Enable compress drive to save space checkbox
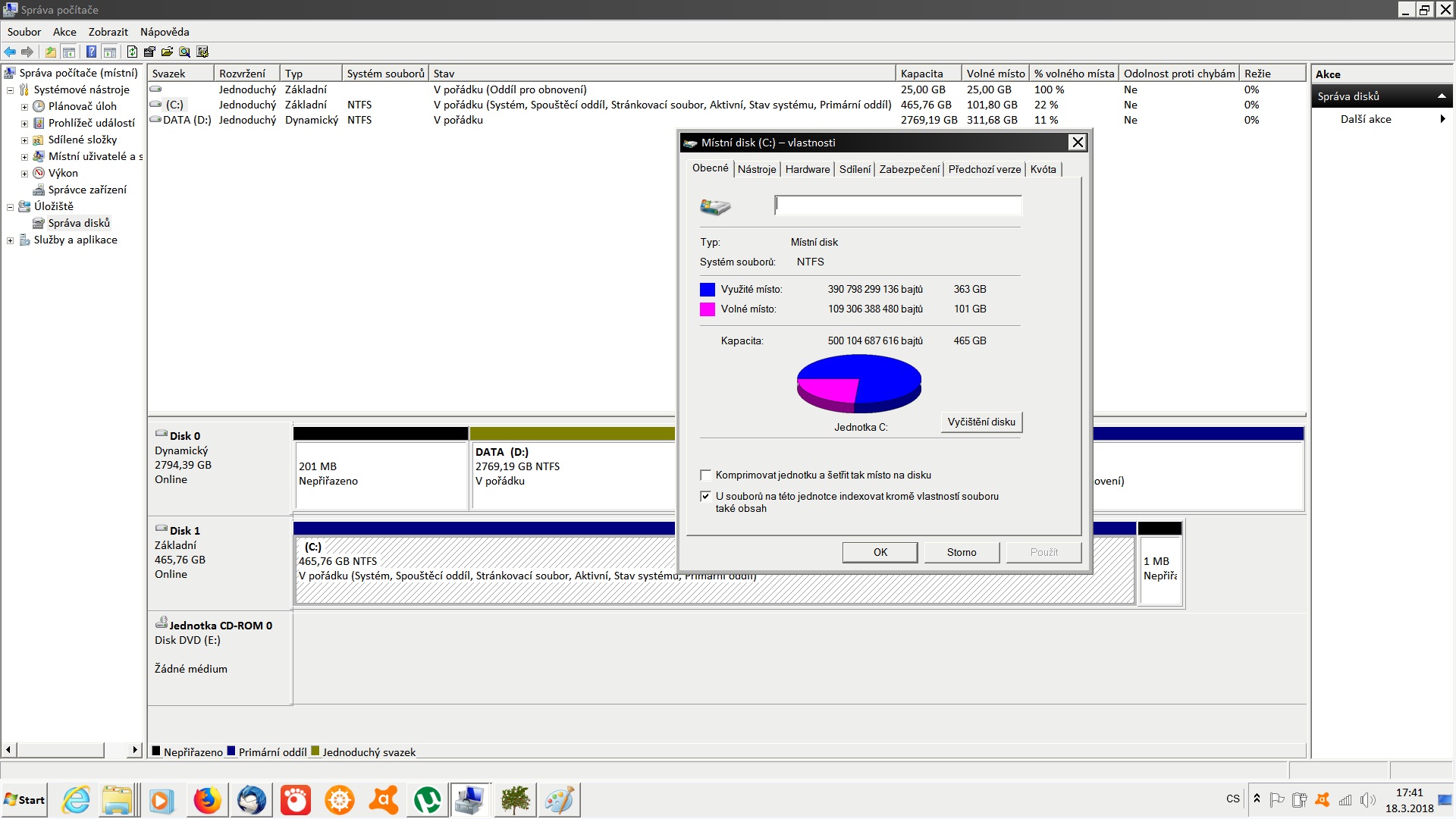1456x819 pixels. click(706, 475)
